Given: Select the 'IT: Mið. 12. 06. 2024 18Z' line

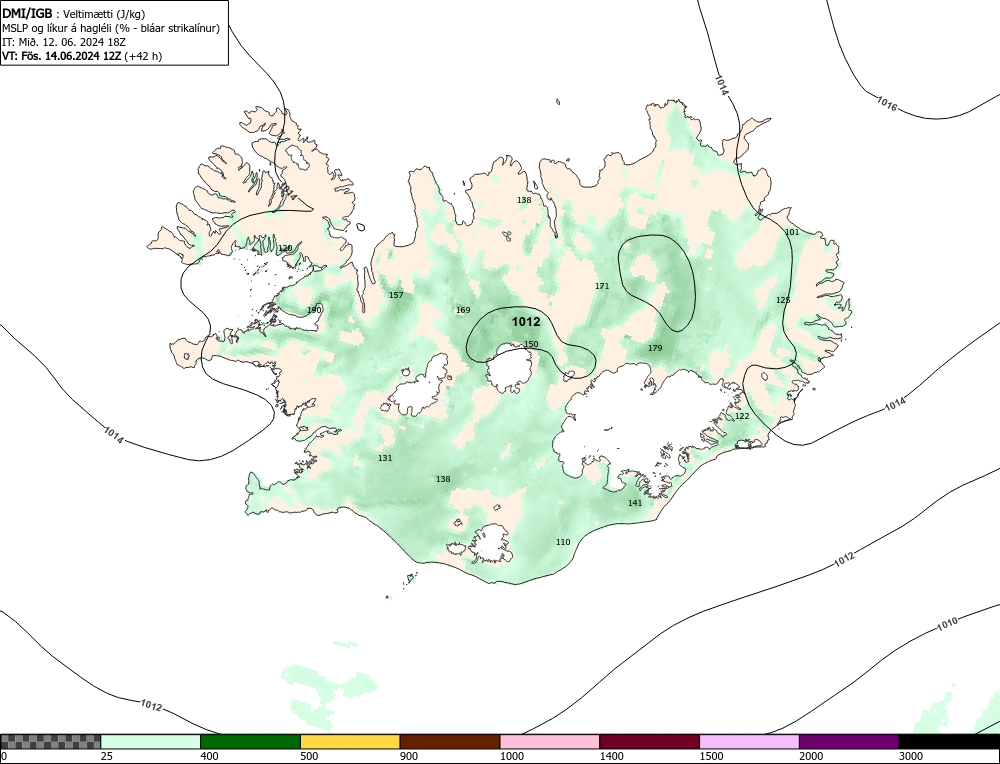Looking at the screenshot, I should pos(64,42).
